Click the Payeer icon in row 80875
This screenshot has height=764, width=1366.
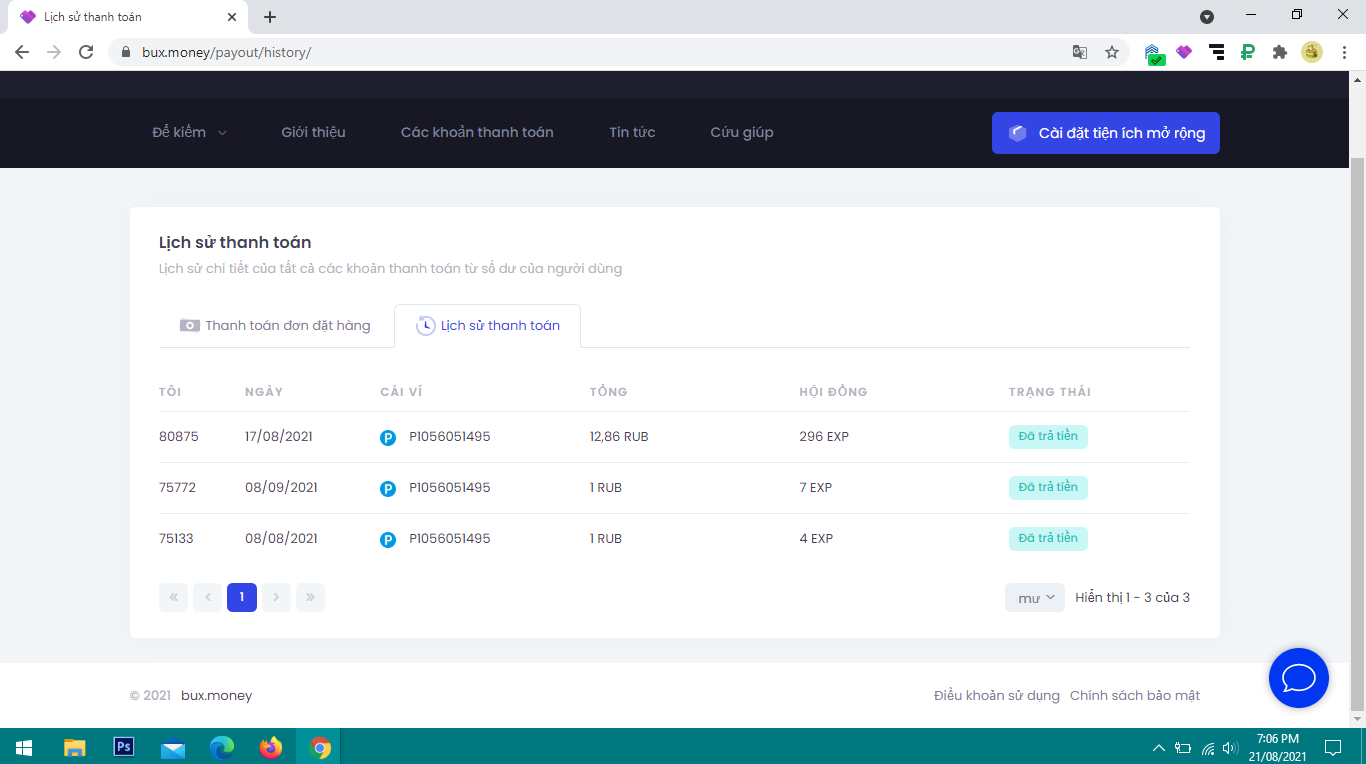pyautogui.click(x=388, y=437)
